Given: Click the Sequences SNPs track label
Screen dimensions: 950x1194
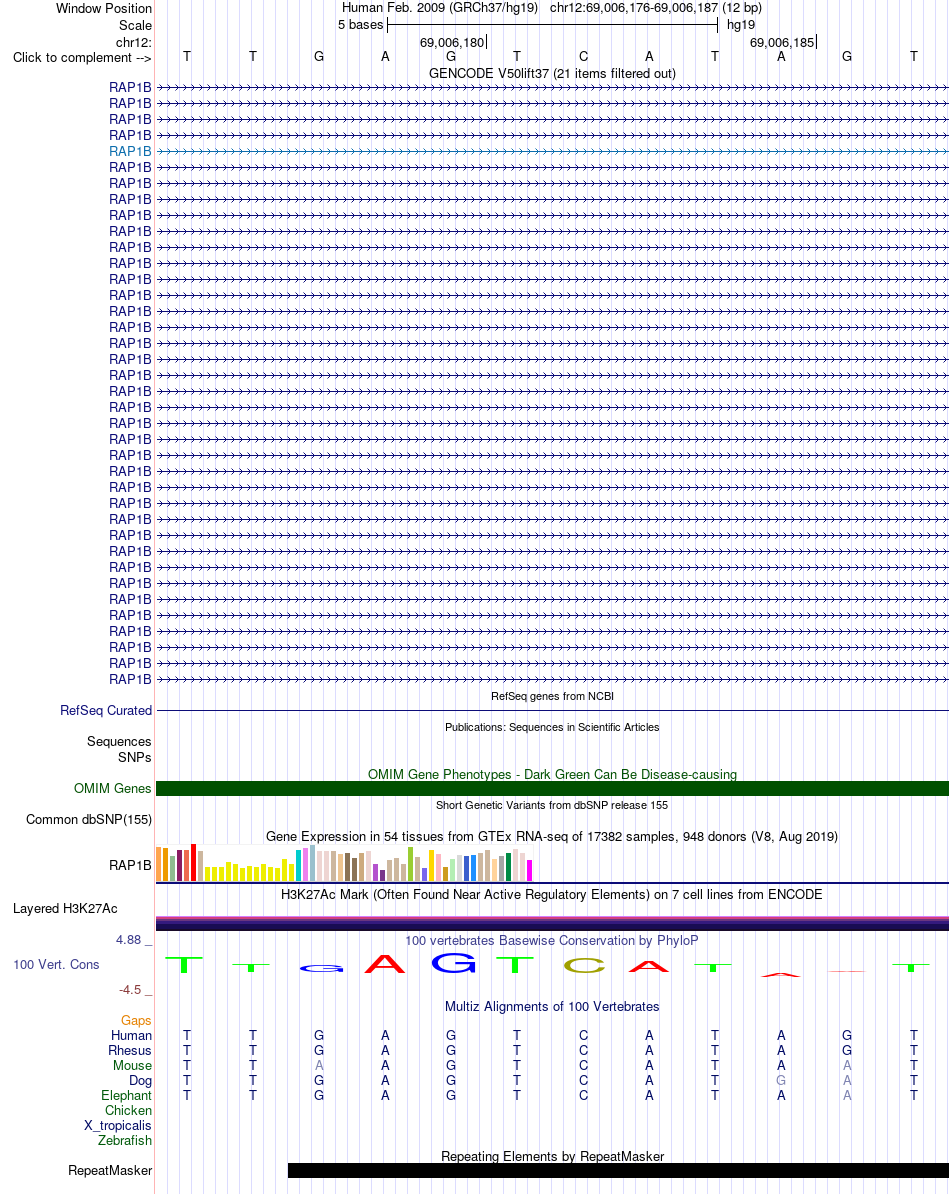Looking at the screenshot, I should coord(119,749).
